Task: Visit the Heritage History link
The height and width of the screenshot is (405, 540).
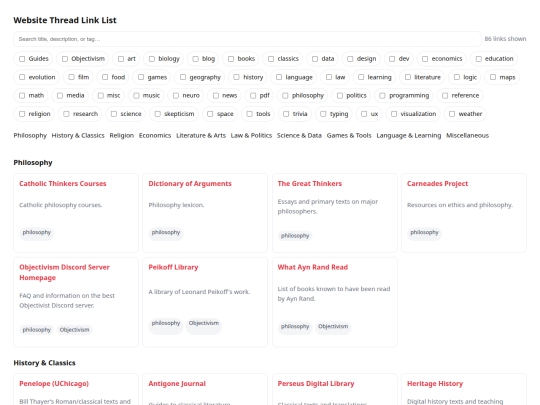Action: click(x=435, y=384)
